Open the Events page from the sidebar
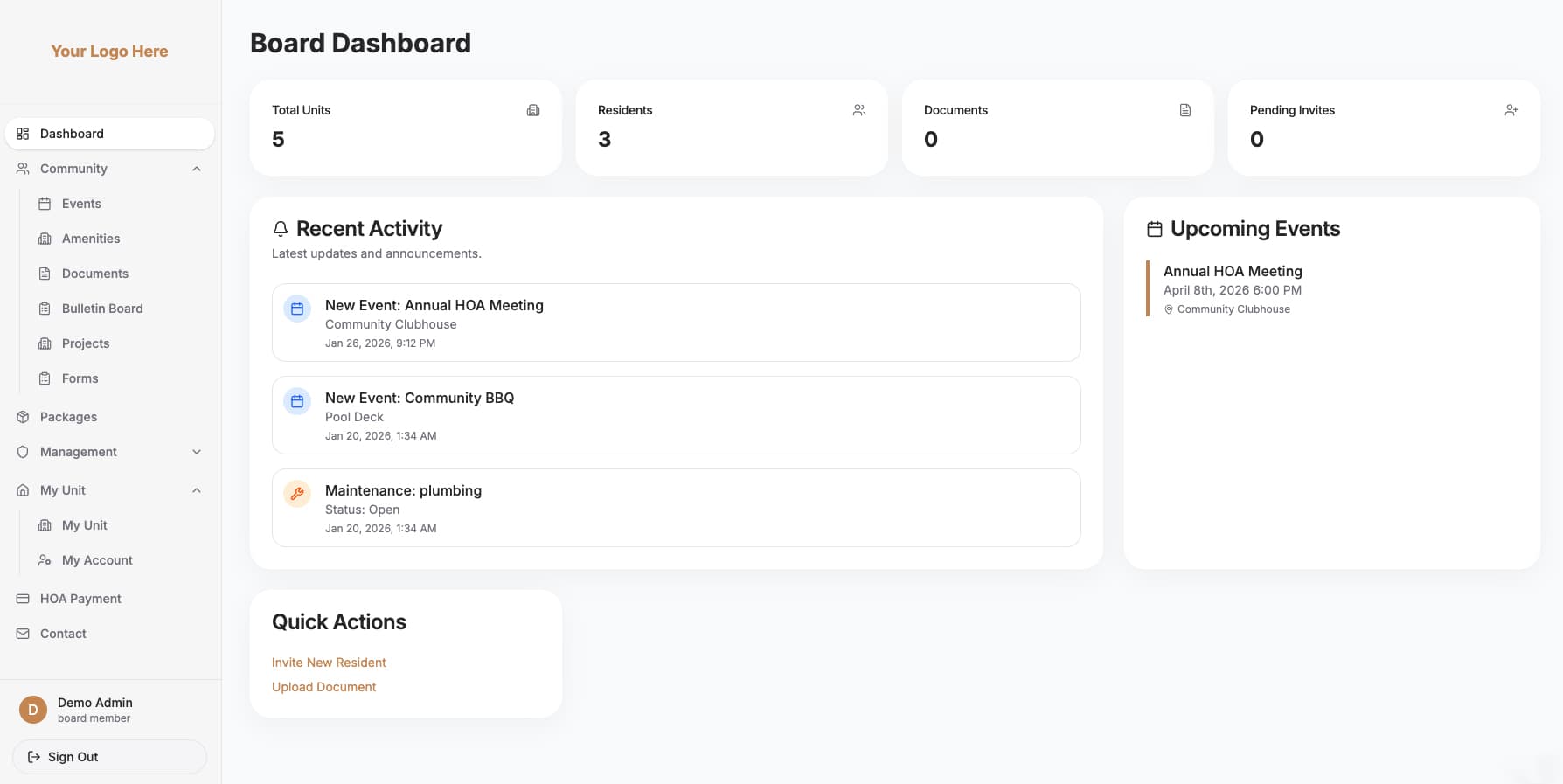The height and width of the screenshot is (784, 1563). coord(80,204)
